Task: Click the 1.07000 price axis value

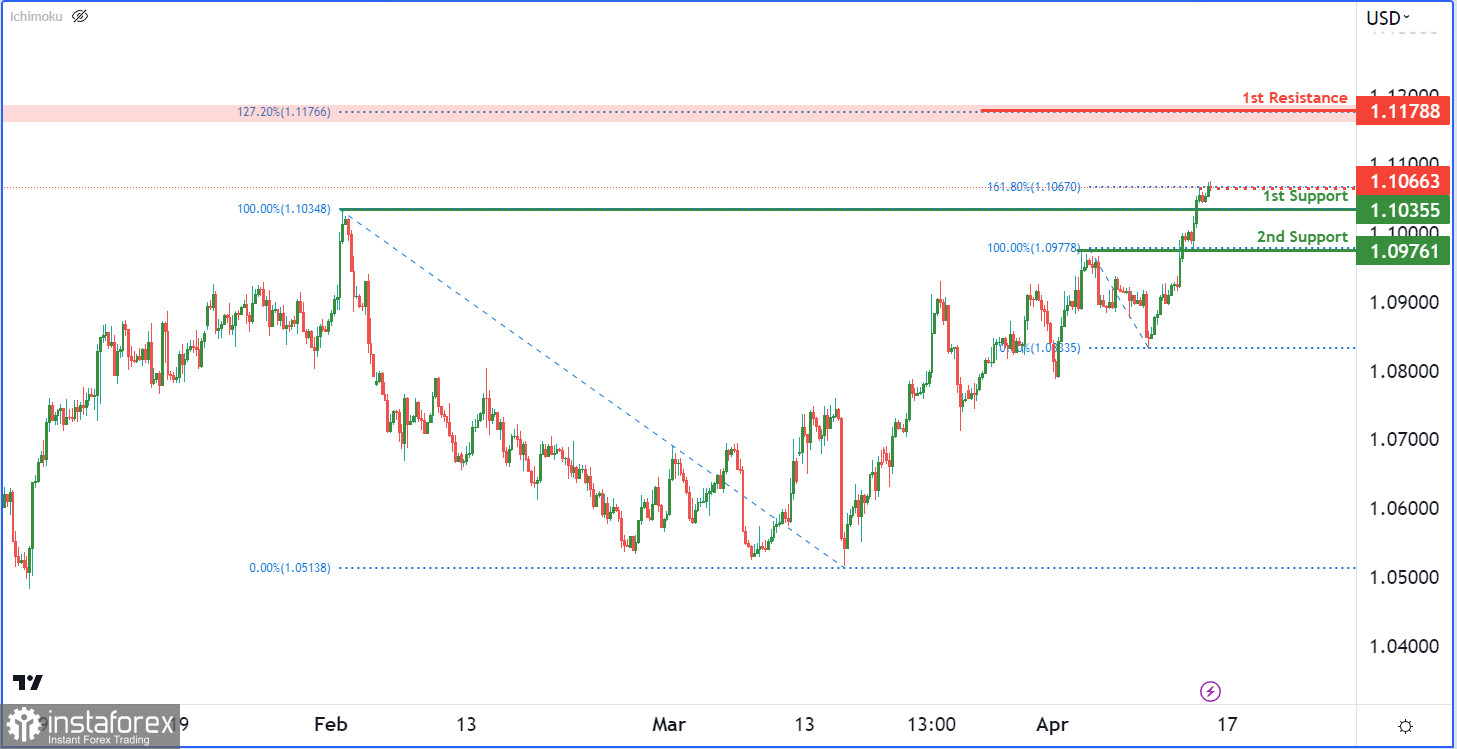Action: (1403, 439)
